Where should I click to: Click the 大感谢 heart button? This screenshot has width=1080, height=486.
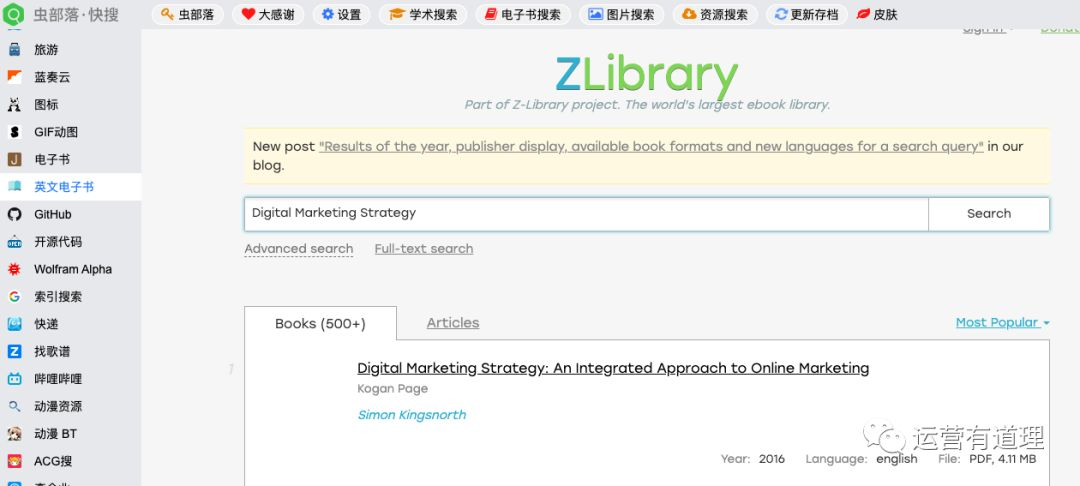click(x=267, y=14)
